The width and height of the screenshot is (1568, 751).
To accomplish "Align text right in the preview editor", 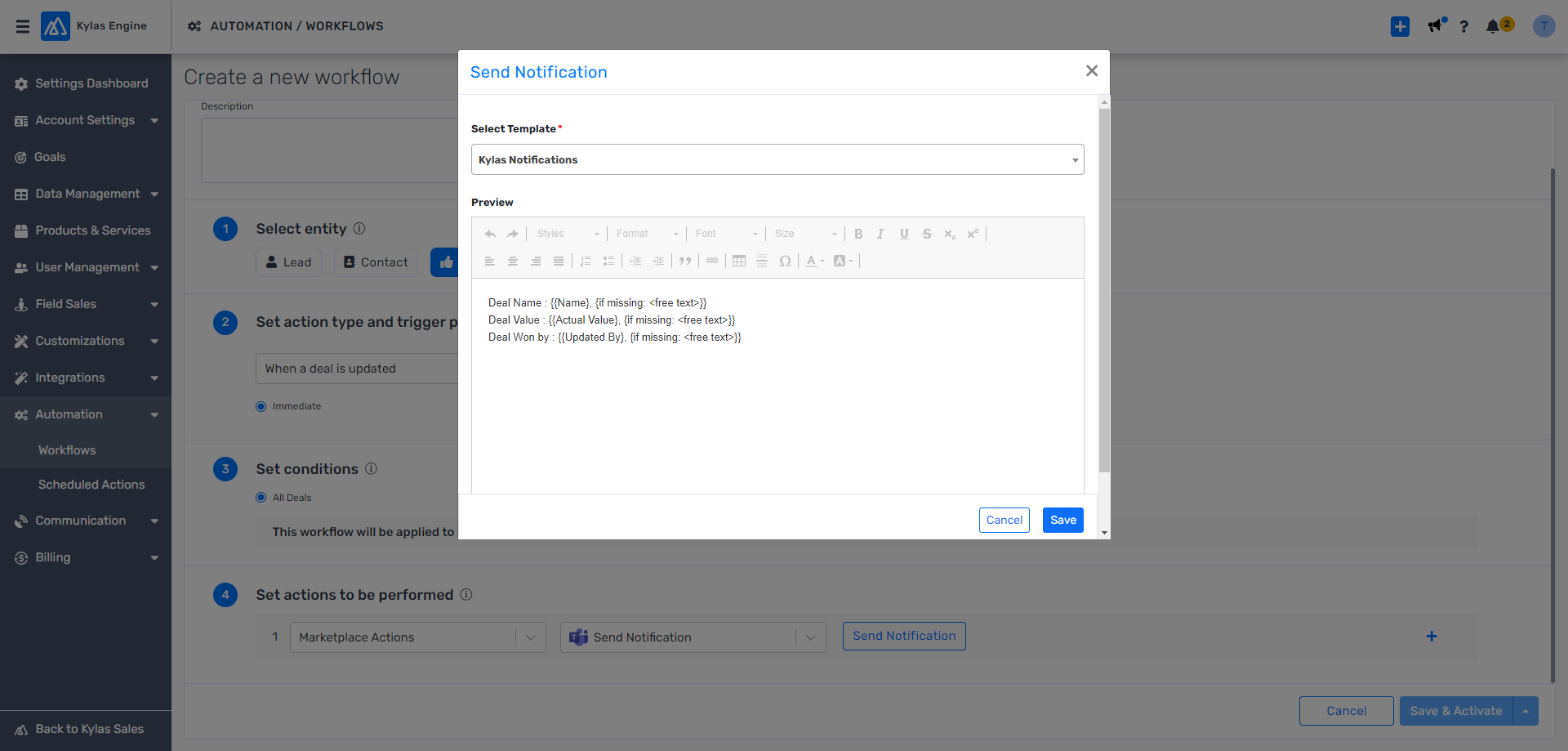I will [x=536, y=262].
